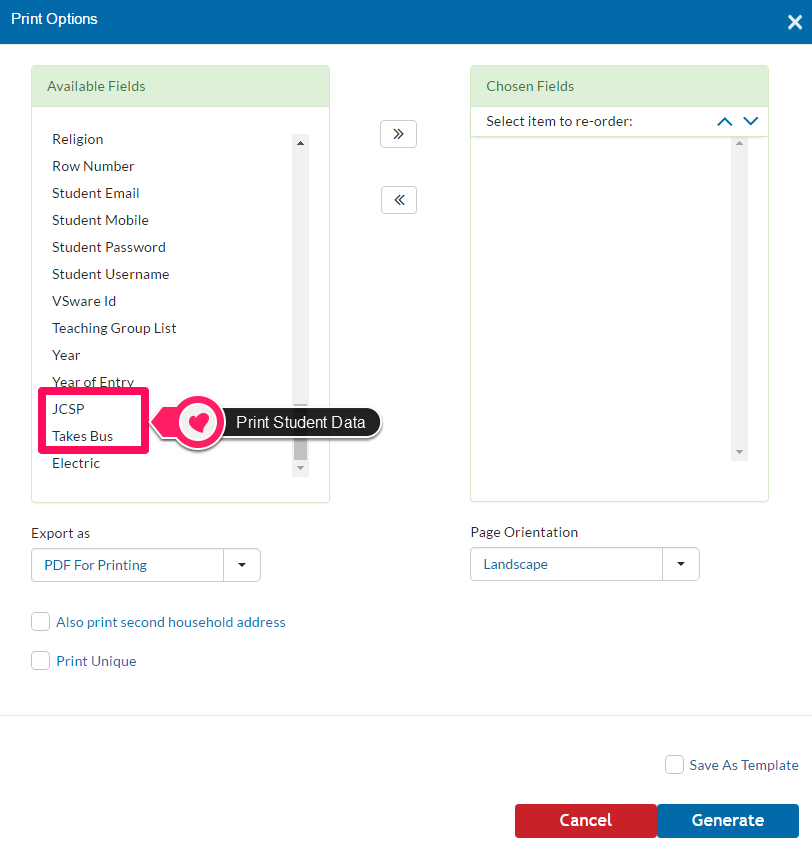Image resolution: width=812 pixels, height=843 pixels.
Task: Select the Year field
Action: point(66,355)
